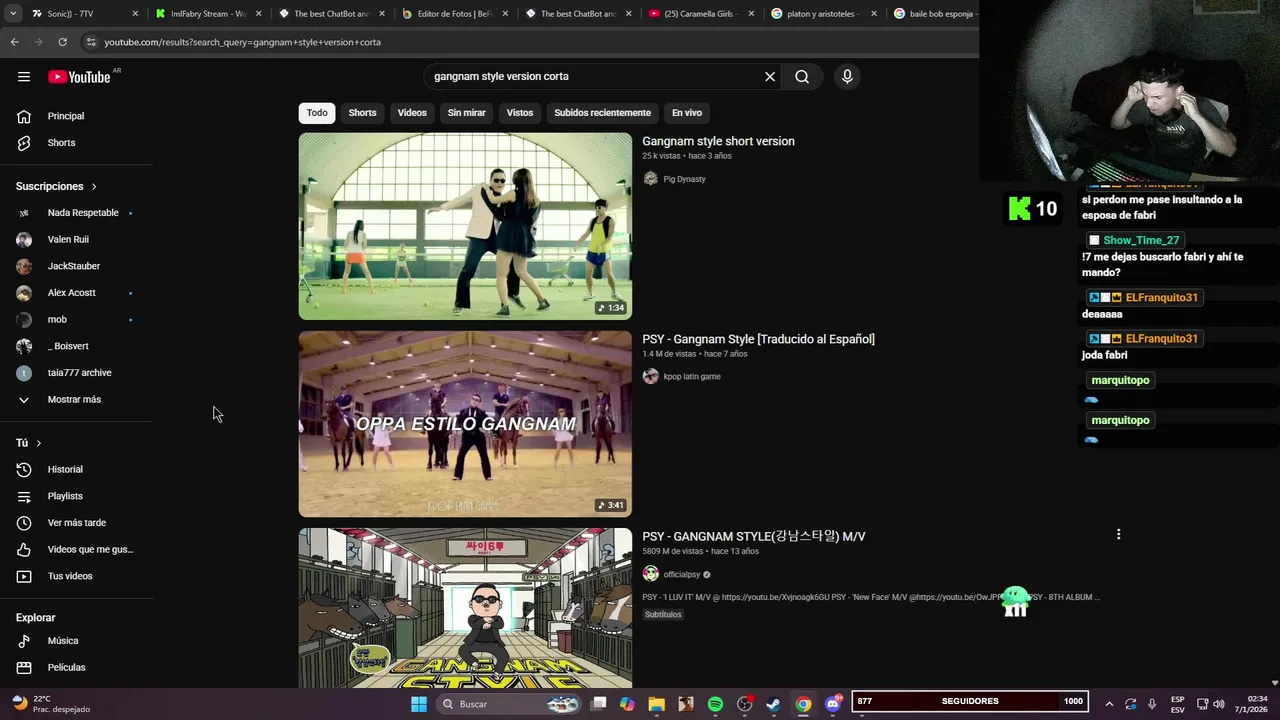Click Pig Dynasty channel avatar
Viewport: 1280px width, 720px height.
(651, 179)
